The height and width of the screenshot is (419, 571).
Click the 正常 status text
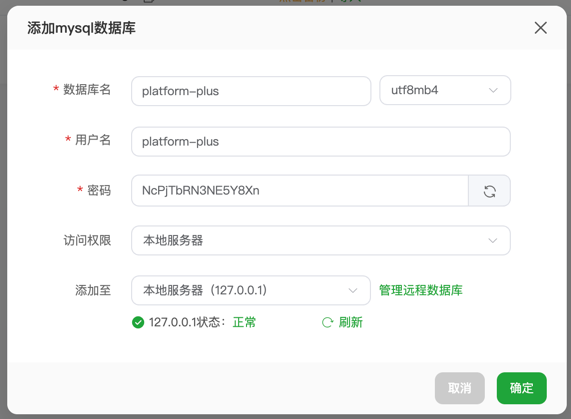click(244, 322)
